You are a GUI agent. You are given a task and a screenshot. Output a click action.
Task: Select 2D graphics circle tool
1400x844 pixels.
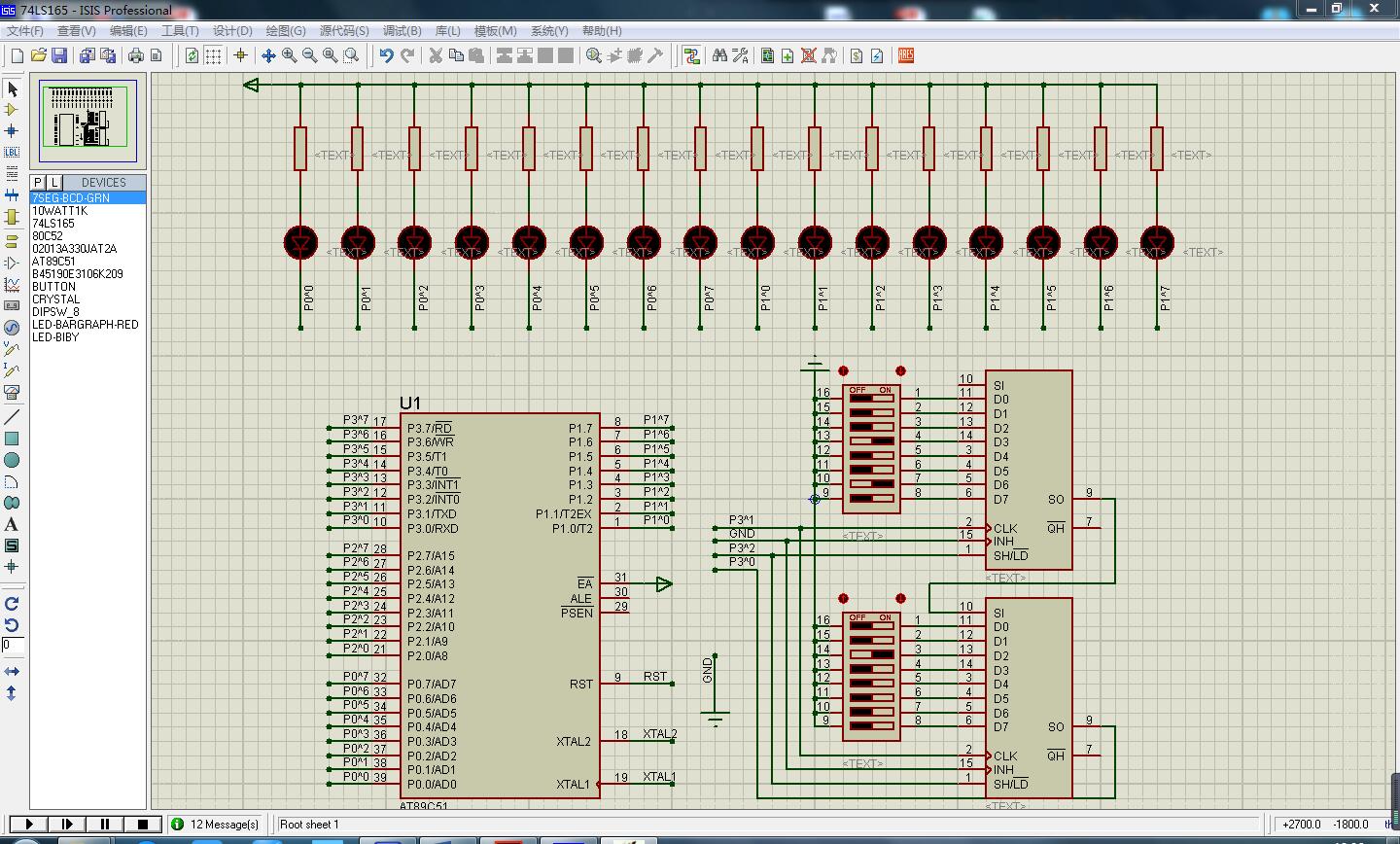pyautogui.click(x=12, y=460)
